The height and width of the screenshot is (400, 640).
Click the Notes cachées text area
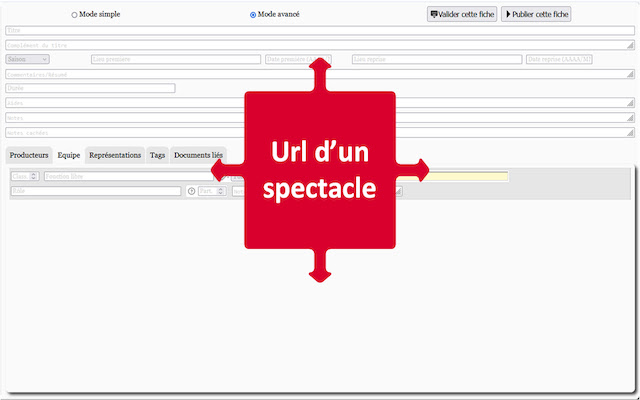pos(320,133)
